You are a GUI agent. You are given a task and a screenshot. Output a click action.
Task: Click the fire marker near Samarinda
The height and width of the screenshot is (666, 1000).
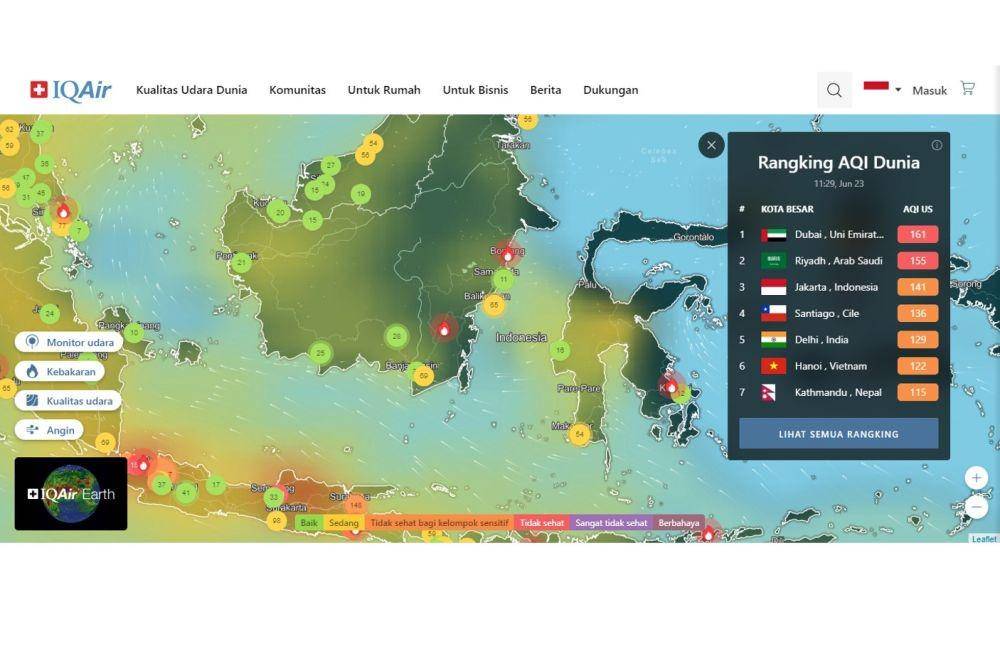click(508, 255)
